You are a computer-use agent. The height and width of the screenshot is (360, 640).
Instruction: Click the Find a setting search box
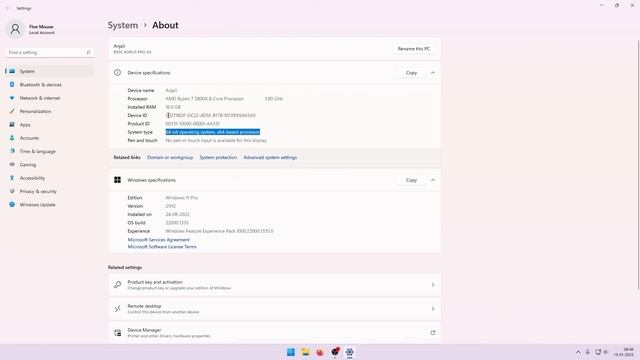pos(50,52)
